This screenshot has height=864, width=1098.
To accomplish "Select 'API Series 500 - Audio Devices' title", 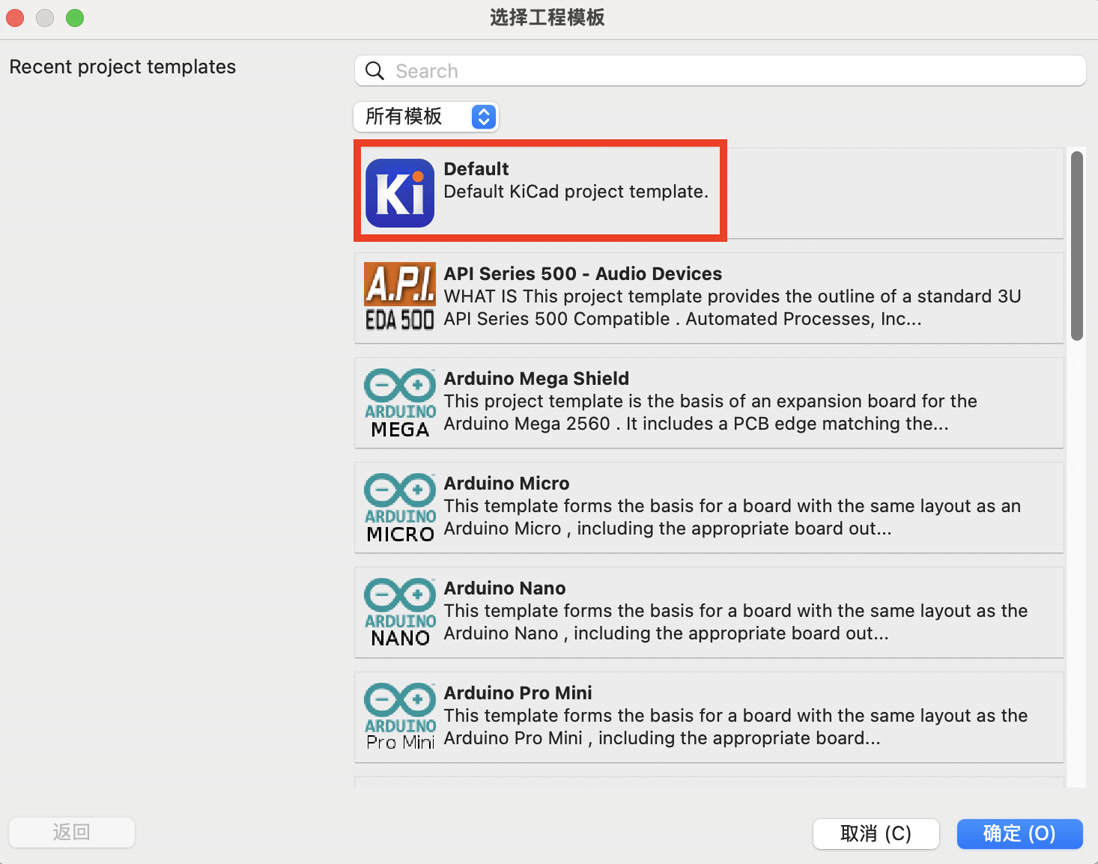I will coord(583,274).
